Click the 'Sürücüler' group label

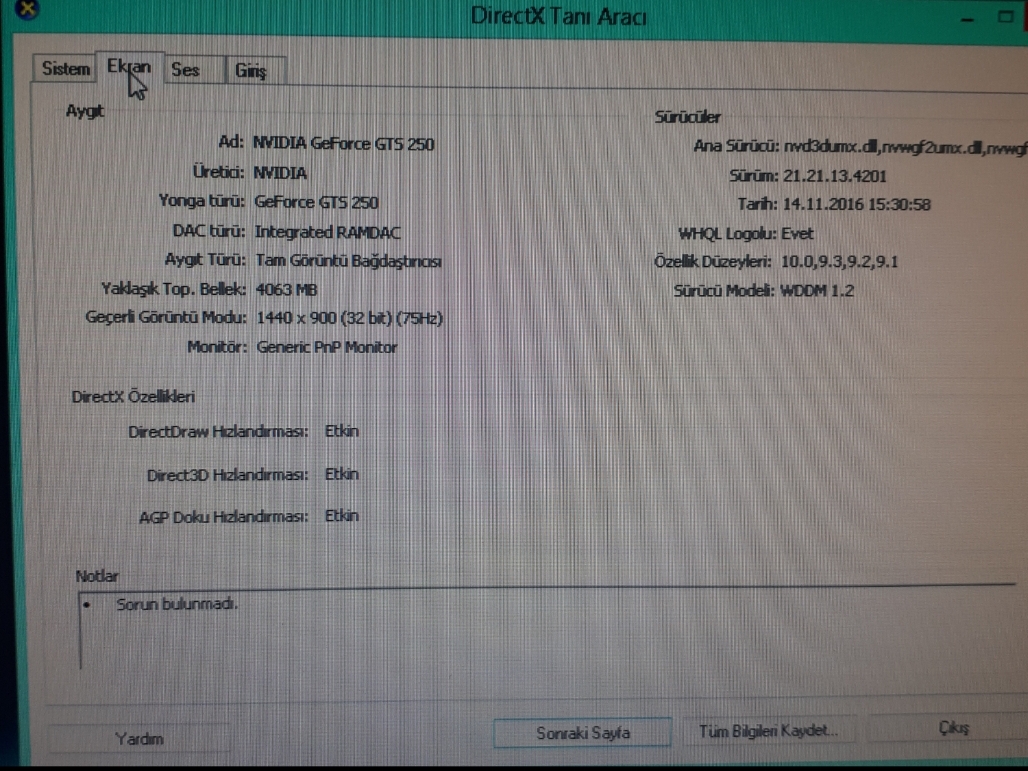pos(687,117)
